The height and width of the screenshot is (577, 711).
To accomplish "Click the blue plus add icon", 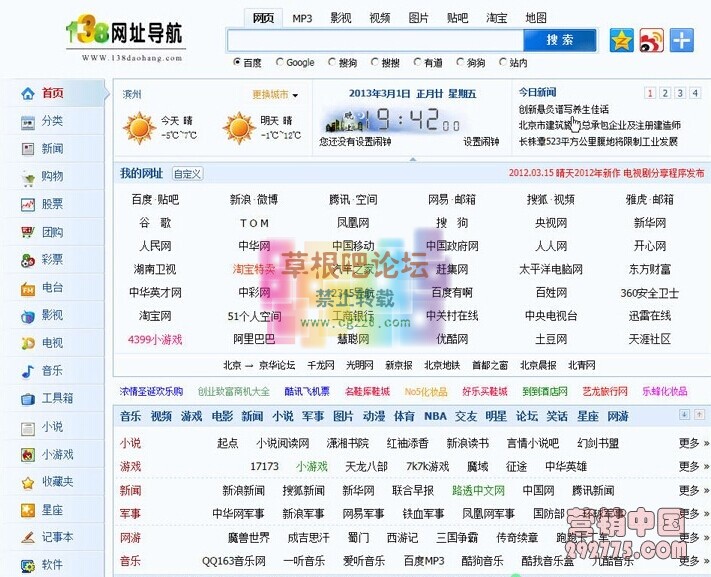I will click(x=682, y=40).
